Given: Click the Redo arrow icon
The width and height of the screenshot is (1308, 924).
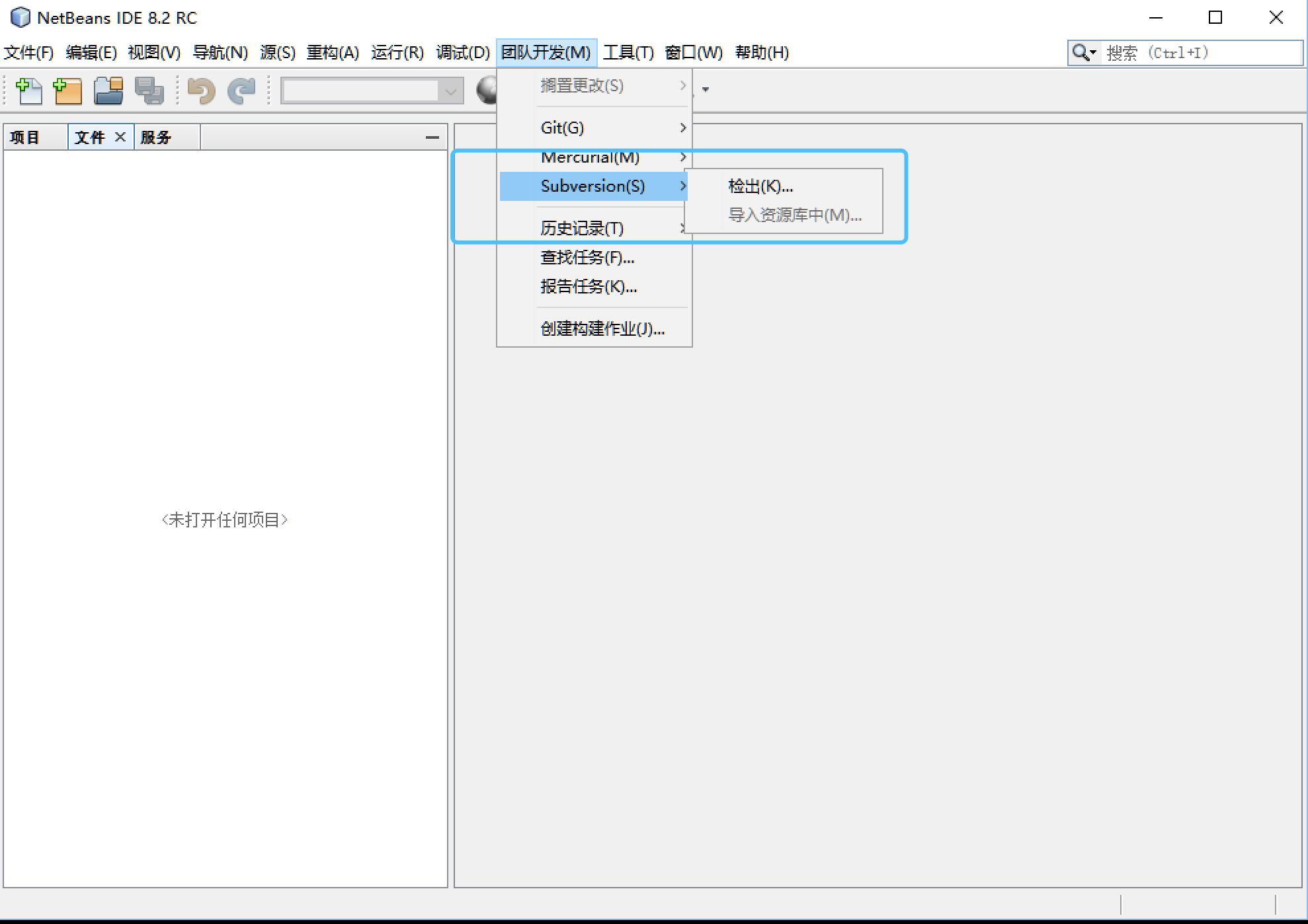Looking at the screenshot, I should pos(241,91).
